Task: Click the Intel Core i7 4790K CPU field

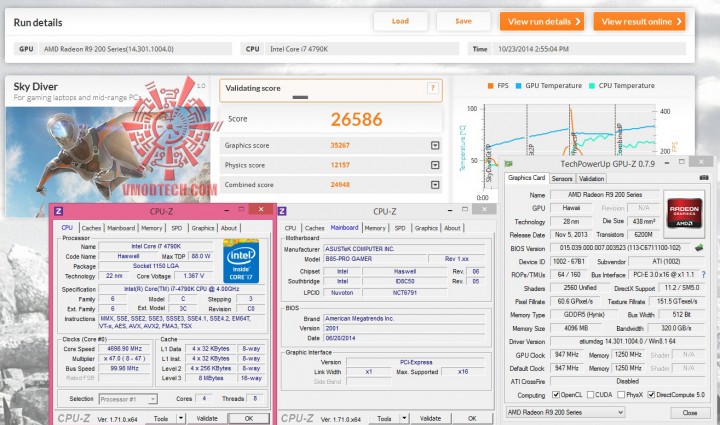Action: (x=362, y=49)
